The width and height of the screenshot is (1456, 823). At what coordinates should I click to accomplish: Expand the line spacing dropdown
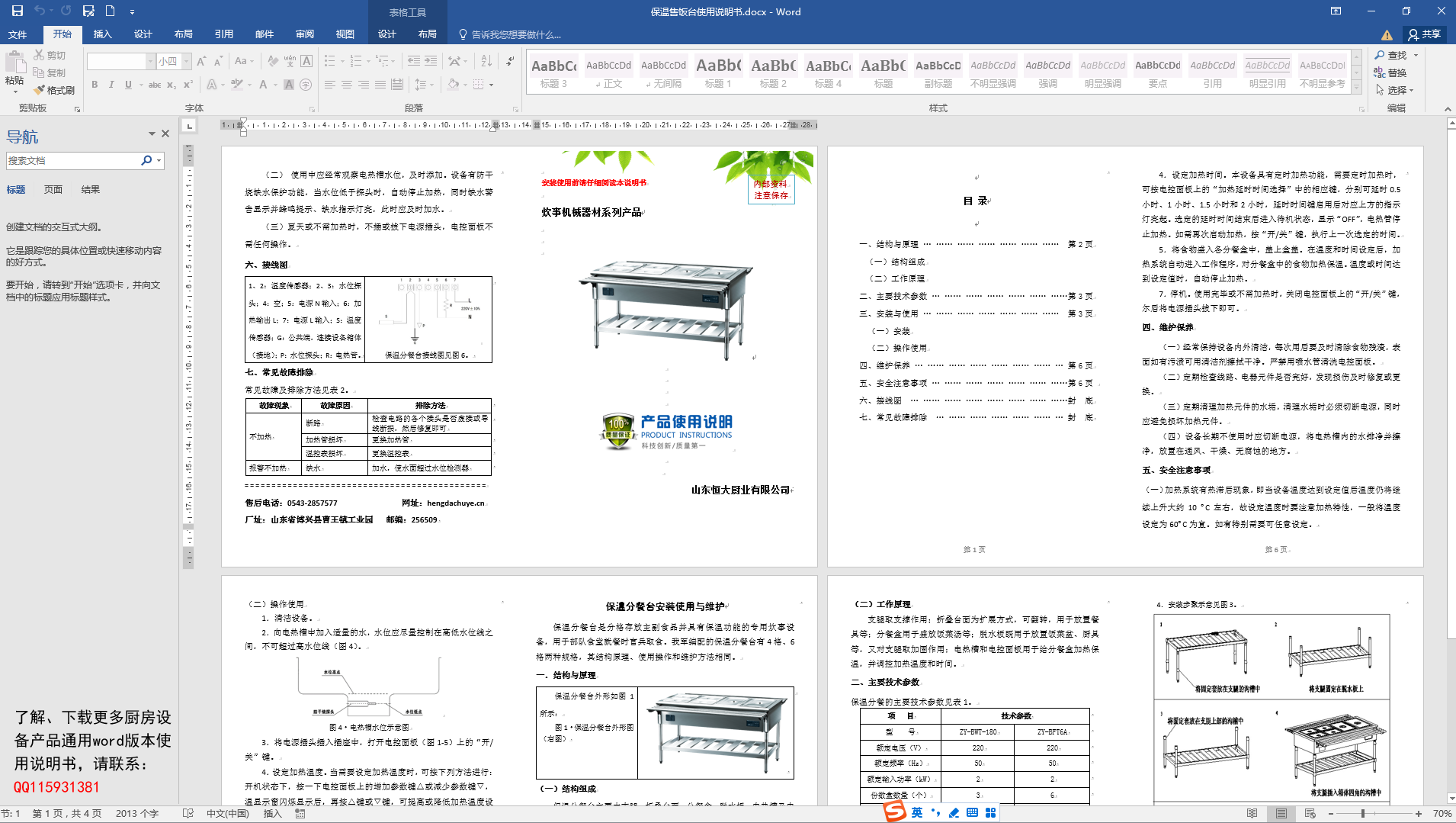tap(431, 86)
